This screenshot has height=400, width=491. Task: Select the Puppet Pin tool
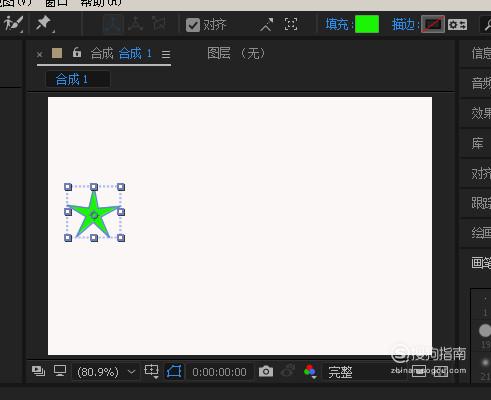(x=44, y=24)
